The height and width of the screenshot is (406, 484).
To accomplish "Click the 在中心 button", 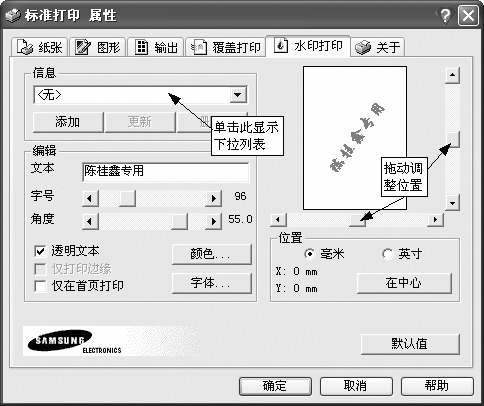I will point(404,283).
